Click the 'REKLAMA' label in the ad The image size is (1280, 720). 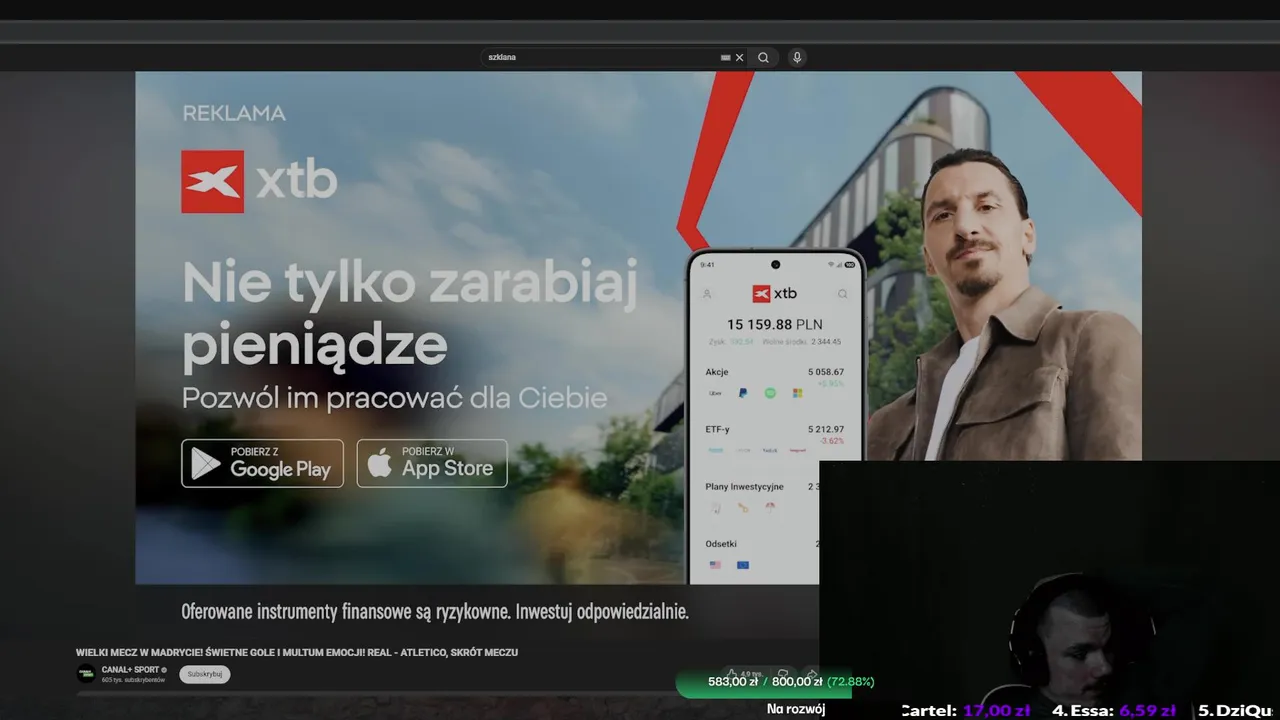(234, 113)
